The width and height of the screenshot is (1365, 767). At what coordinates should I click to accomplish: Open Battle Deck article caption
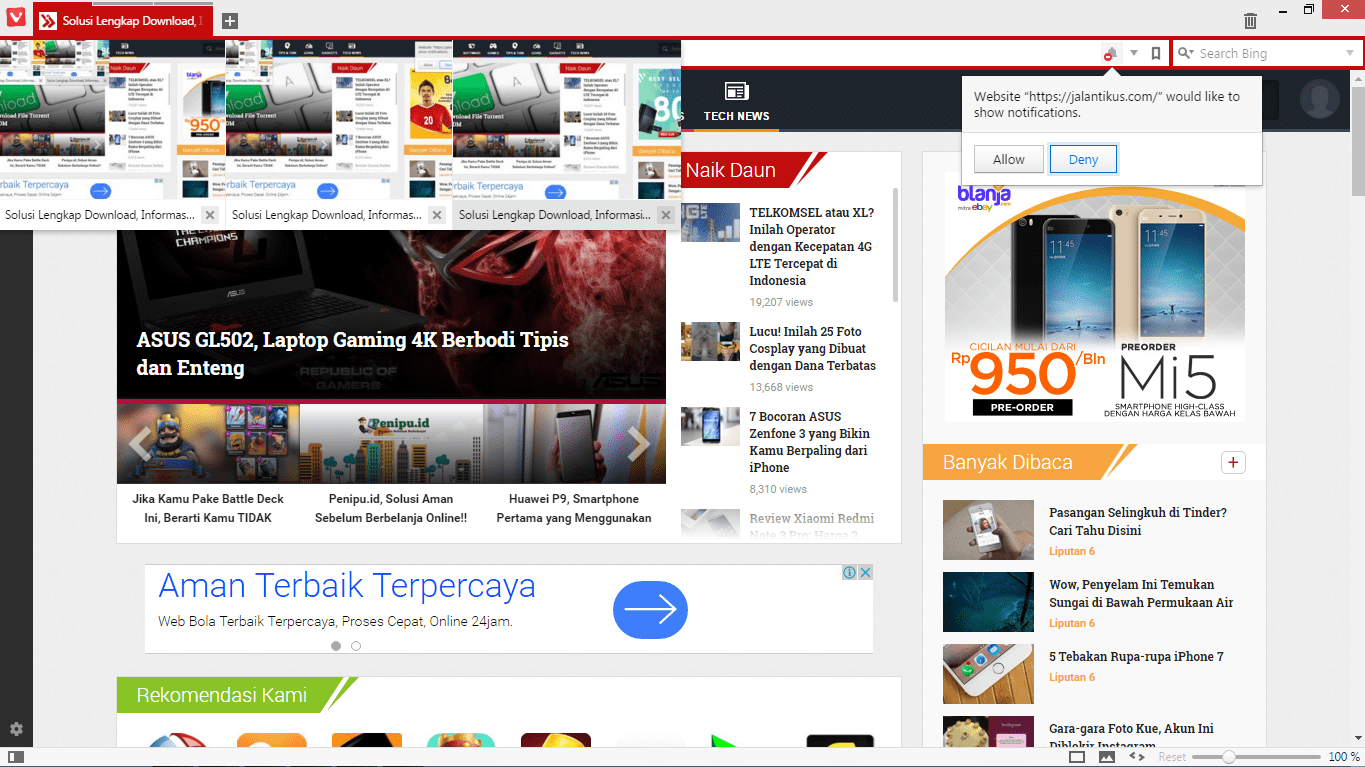[x=208, y=508]
